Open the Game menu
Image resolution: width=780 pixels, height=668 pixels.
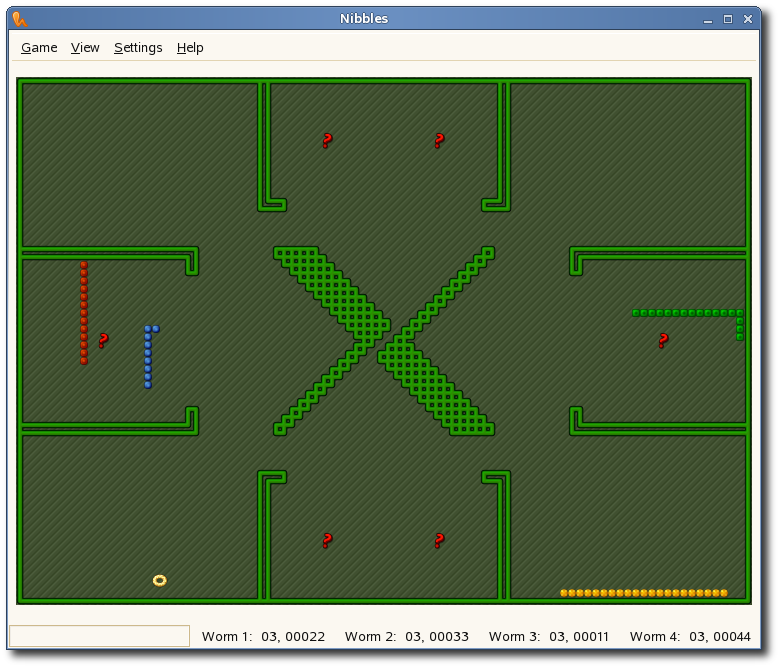[x=39, y=48]
